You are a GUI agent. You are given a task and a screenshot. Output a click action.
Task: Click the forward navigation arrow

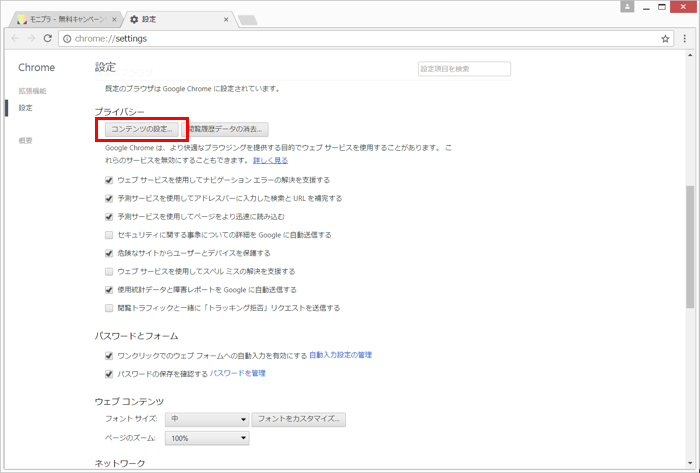(31, 38)
